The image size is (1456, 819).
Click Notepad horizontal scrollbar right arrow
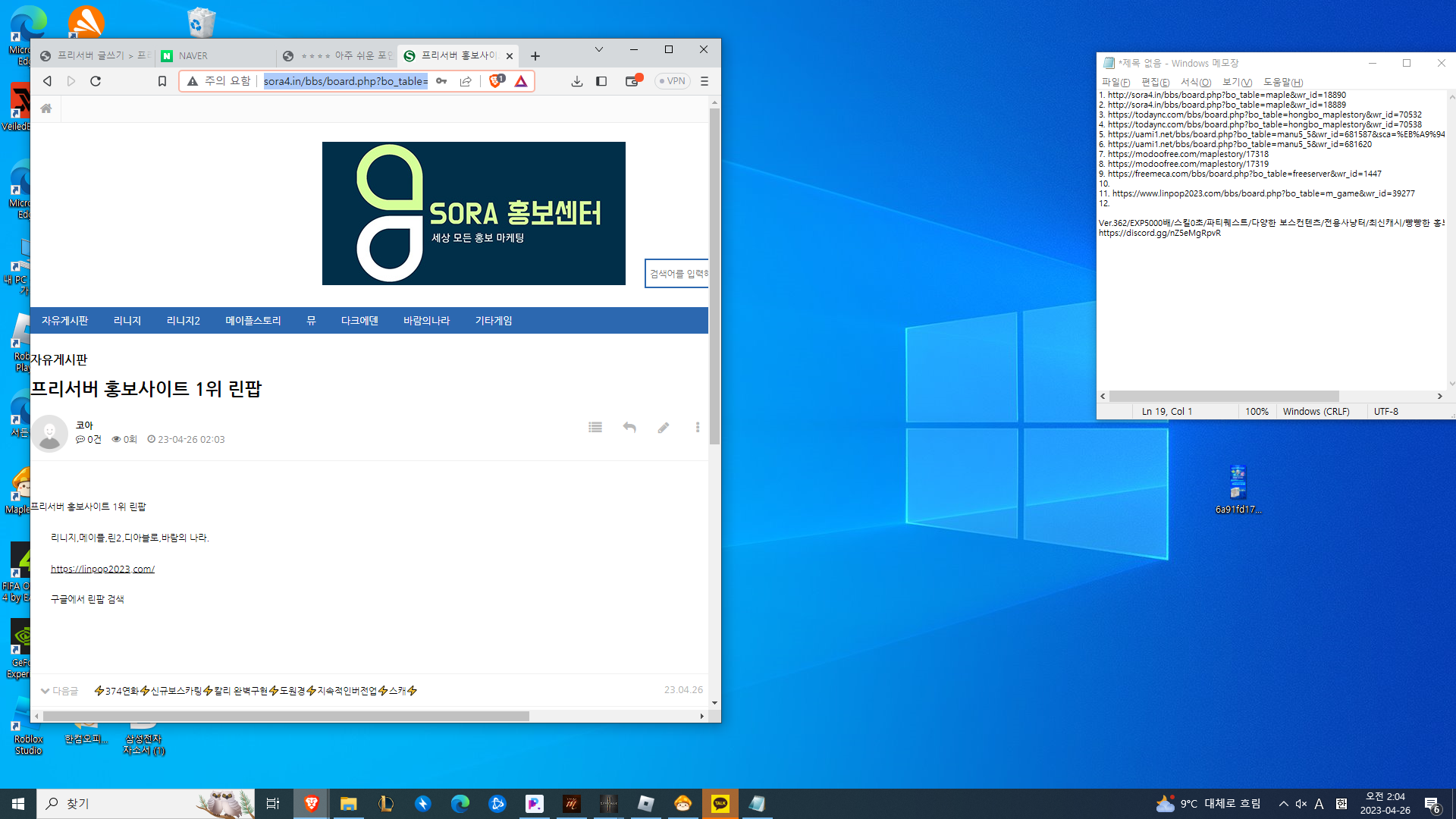[x=1439, y=396]
